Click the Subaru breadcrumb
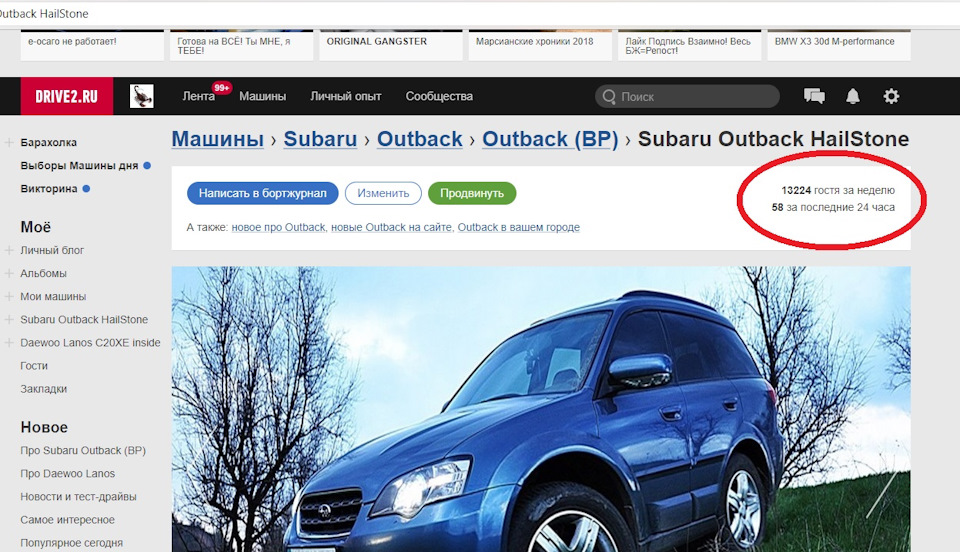 [x=320, y=139]
